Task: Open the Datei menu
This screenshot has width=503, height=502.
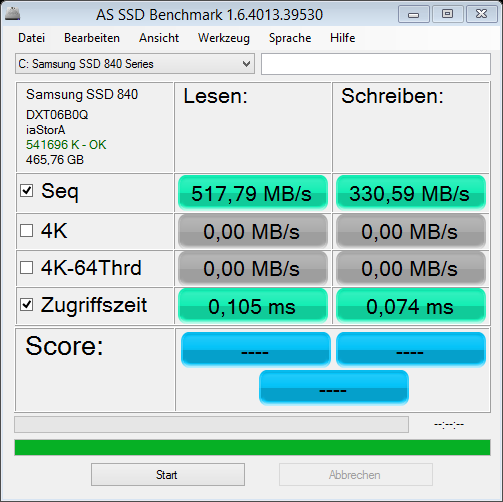Action: pyautogui.click(x=31, y=38)
